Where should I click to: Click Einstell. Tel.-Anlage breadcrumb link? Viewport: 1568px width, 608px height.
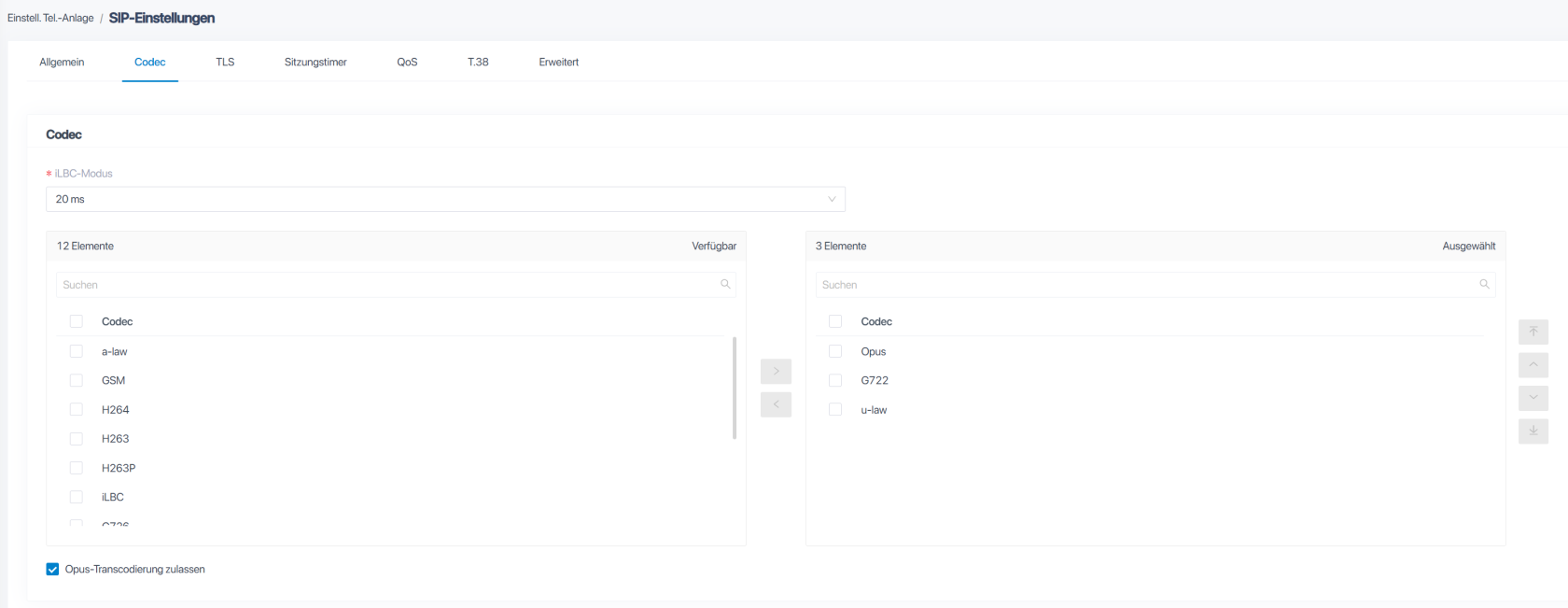tap(50, 18)
